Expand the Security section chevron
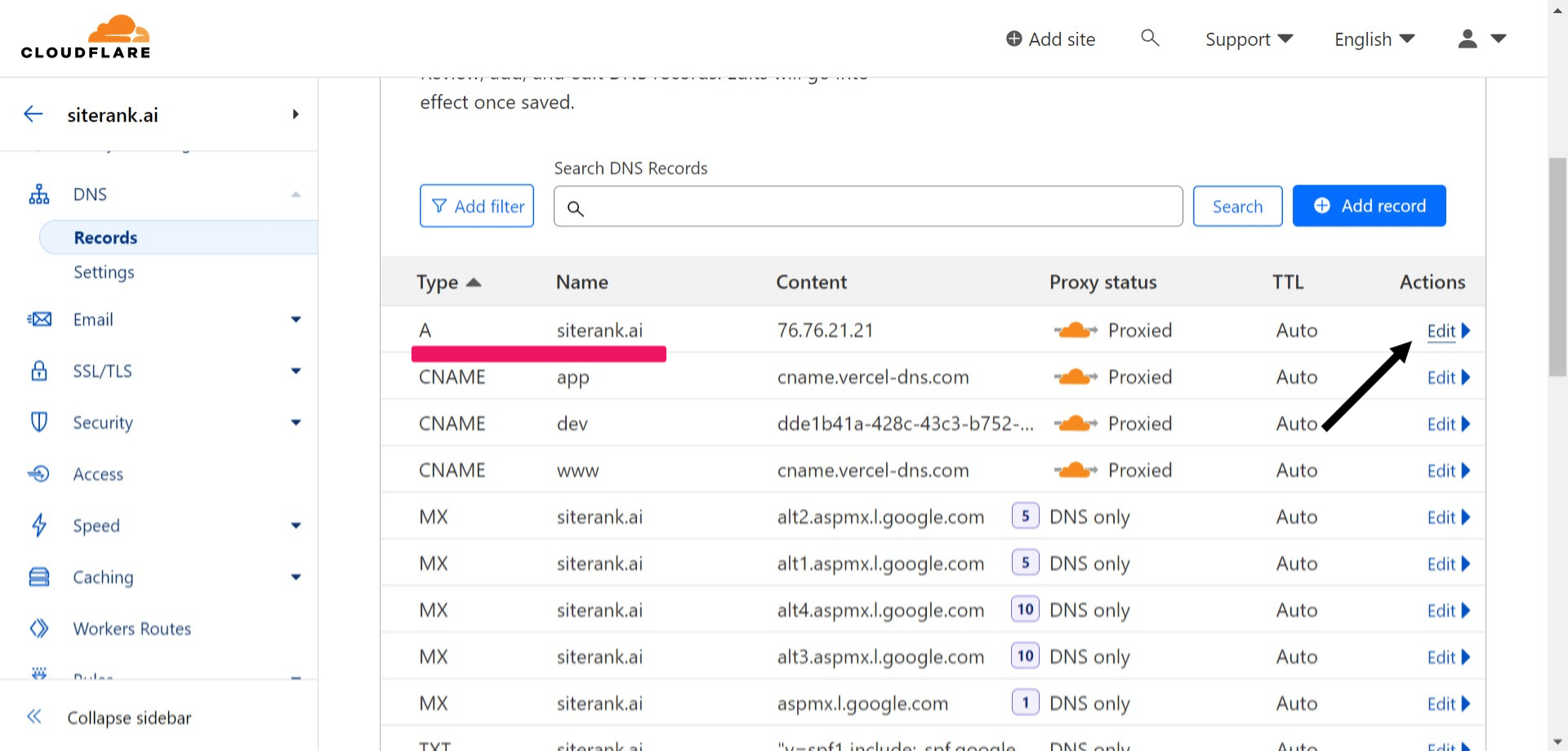This screenshot has height=751, width=1568. (x=296, y=422)
